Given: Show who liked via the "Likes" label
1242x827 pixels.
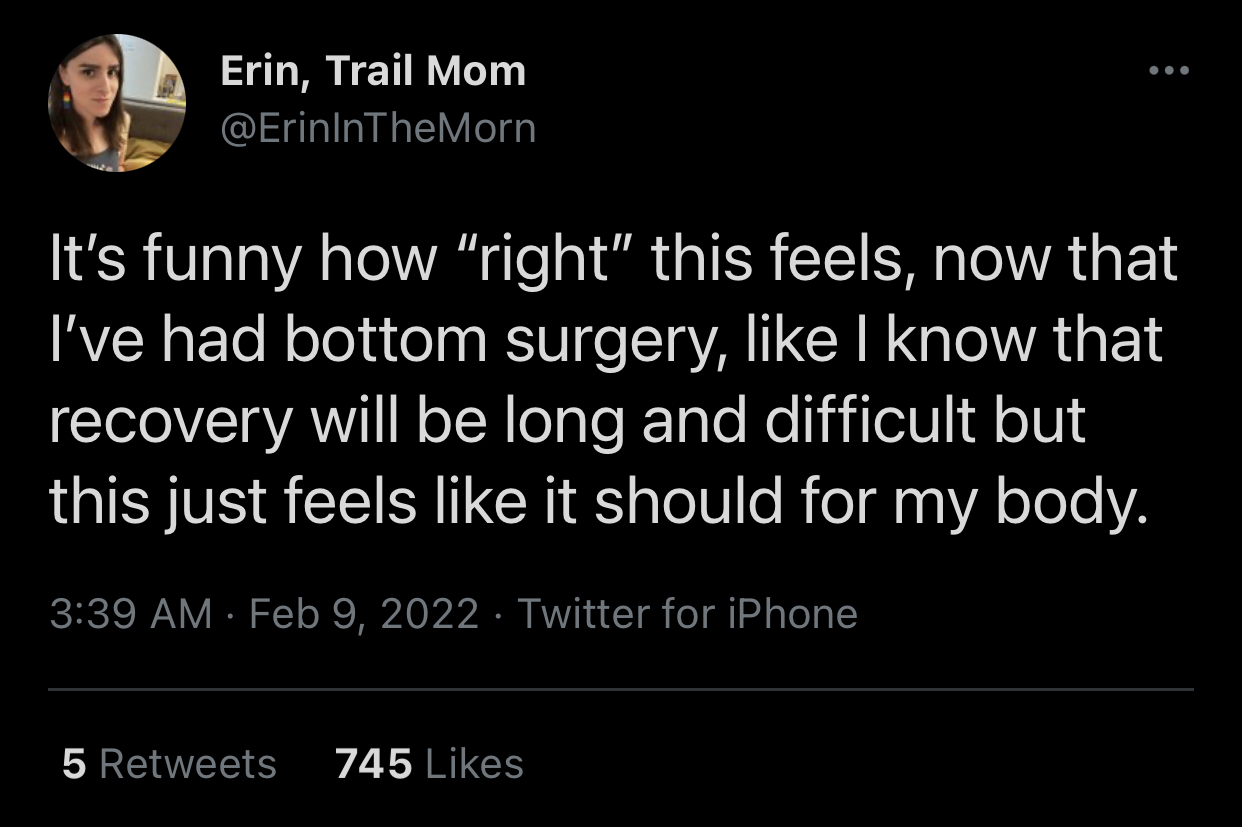Looking at the screenshot, I should point(474,764).
